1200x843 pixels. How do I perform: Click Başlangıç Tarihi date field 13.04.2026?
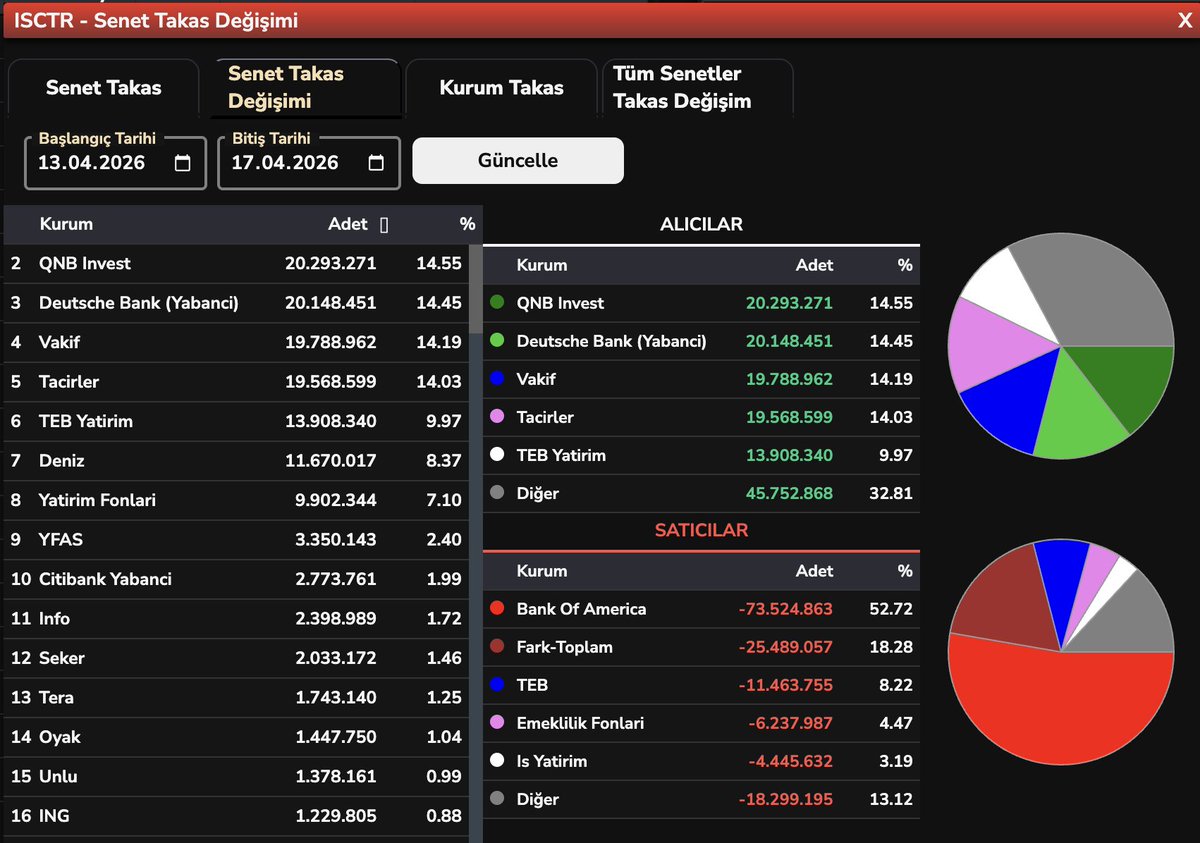[x=115, y=163]
